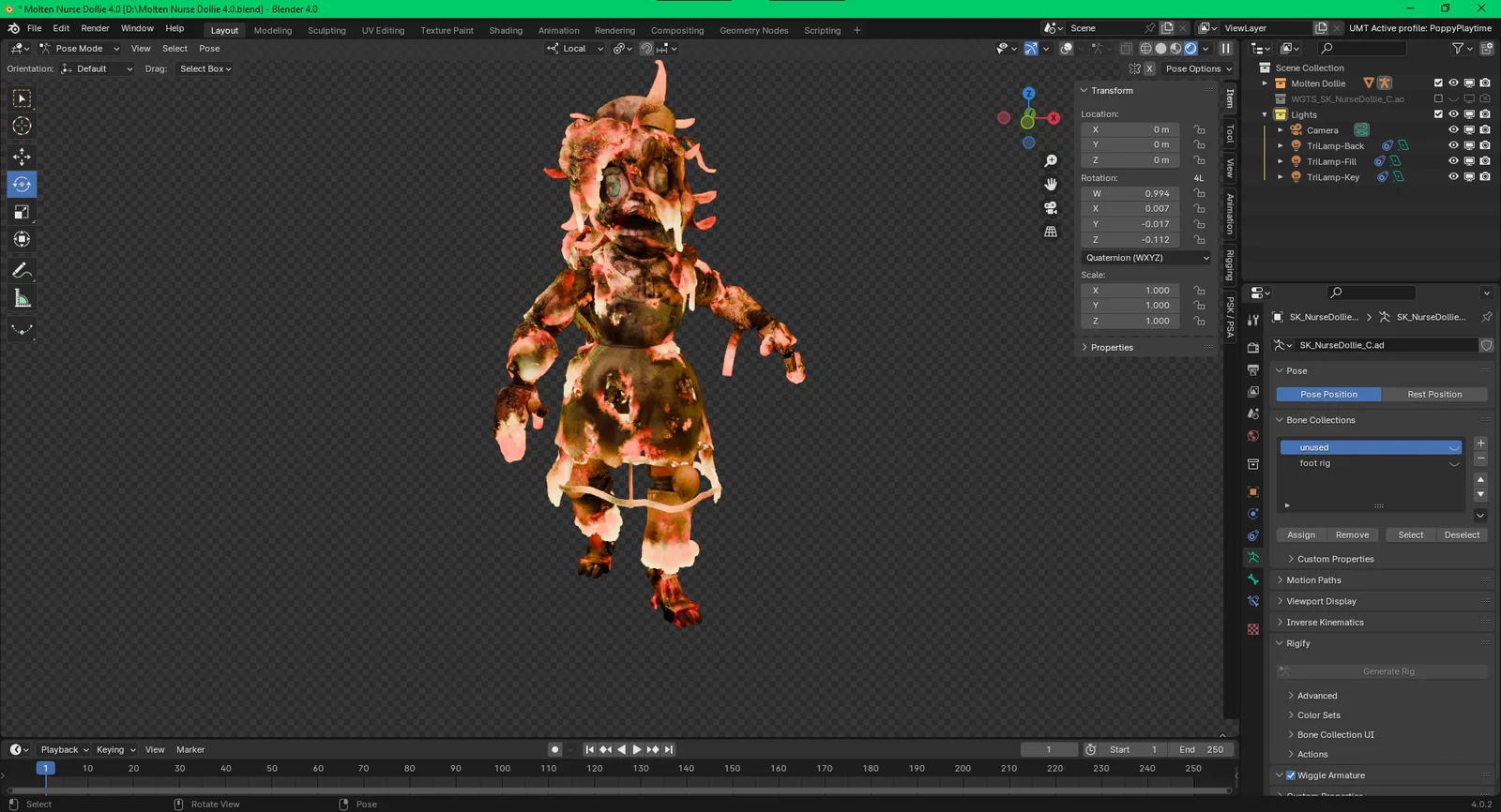Image resolution: width=1501 pixels, height=812 pixels.
Task: Open the File menu
Action: 35,28
